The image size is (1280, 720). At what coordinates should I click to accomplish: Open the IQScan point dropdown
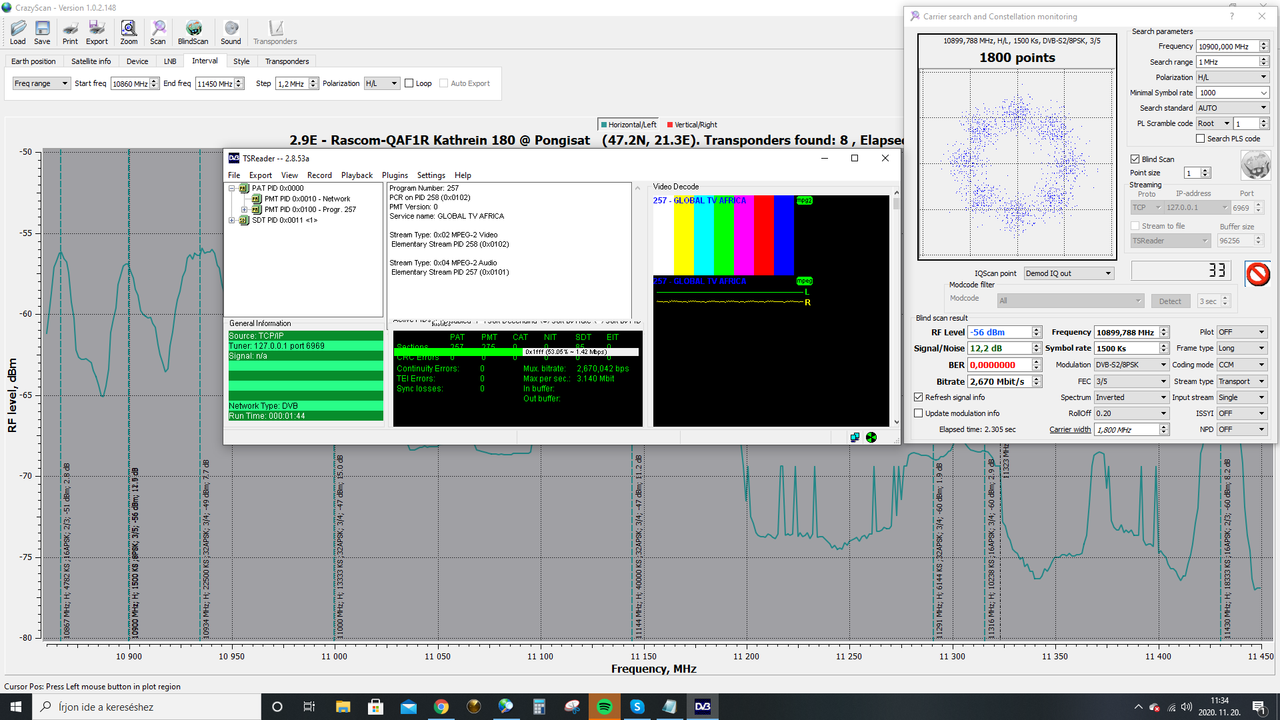[1068, 273]
